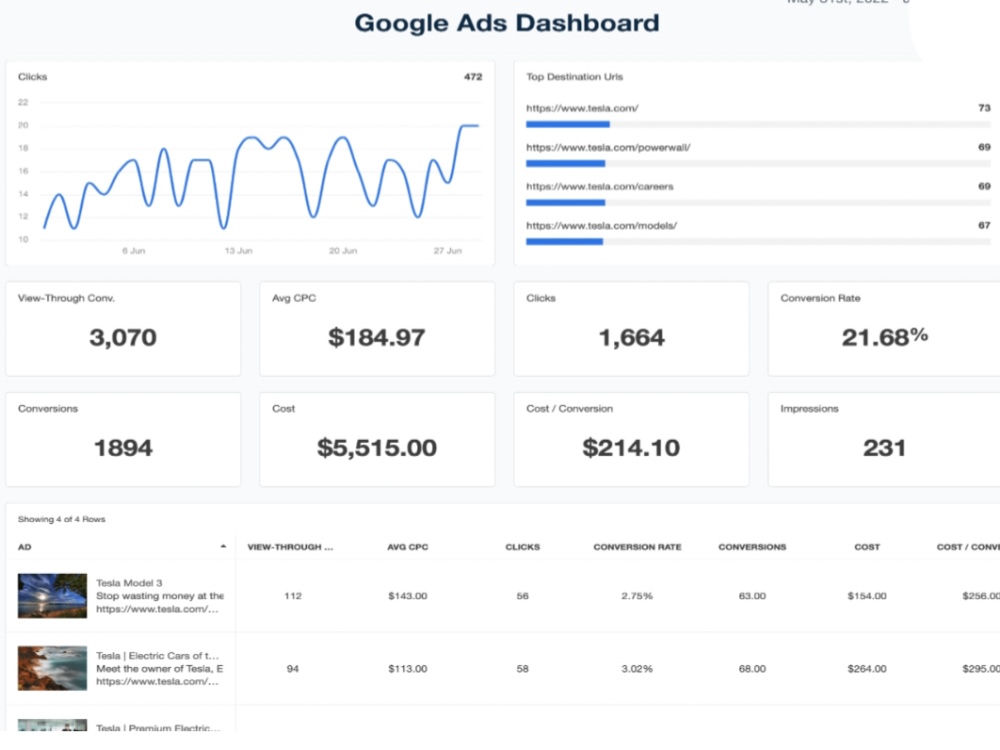Select the Conversions 1894 card
The image size is (1000, 750).
pyautogui.click(x=123, y=439)
